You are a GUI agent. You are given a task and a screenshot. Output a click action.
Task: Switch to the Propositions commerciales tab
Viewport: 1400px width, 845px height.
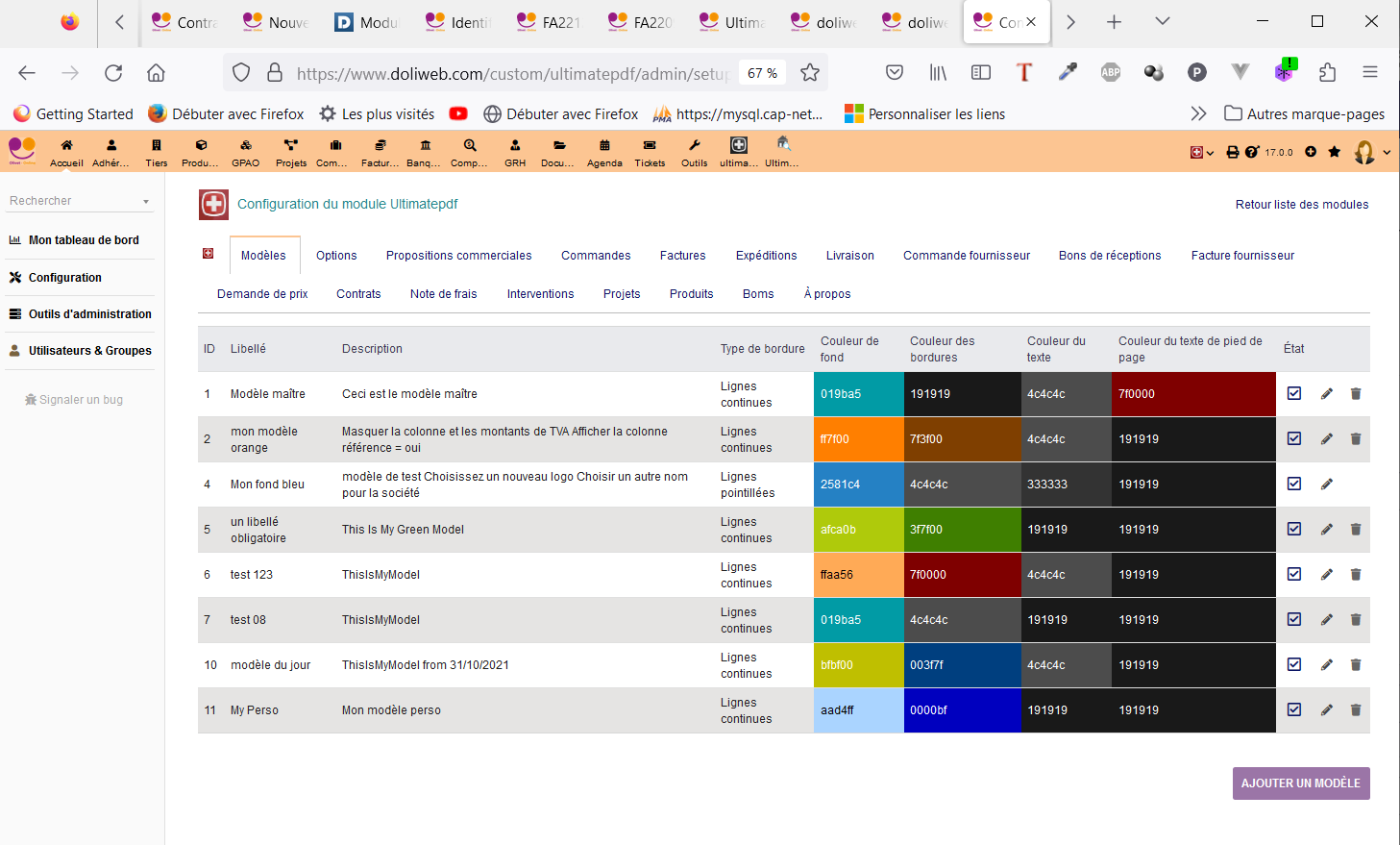pyautogui.click(x=458, y=256)
